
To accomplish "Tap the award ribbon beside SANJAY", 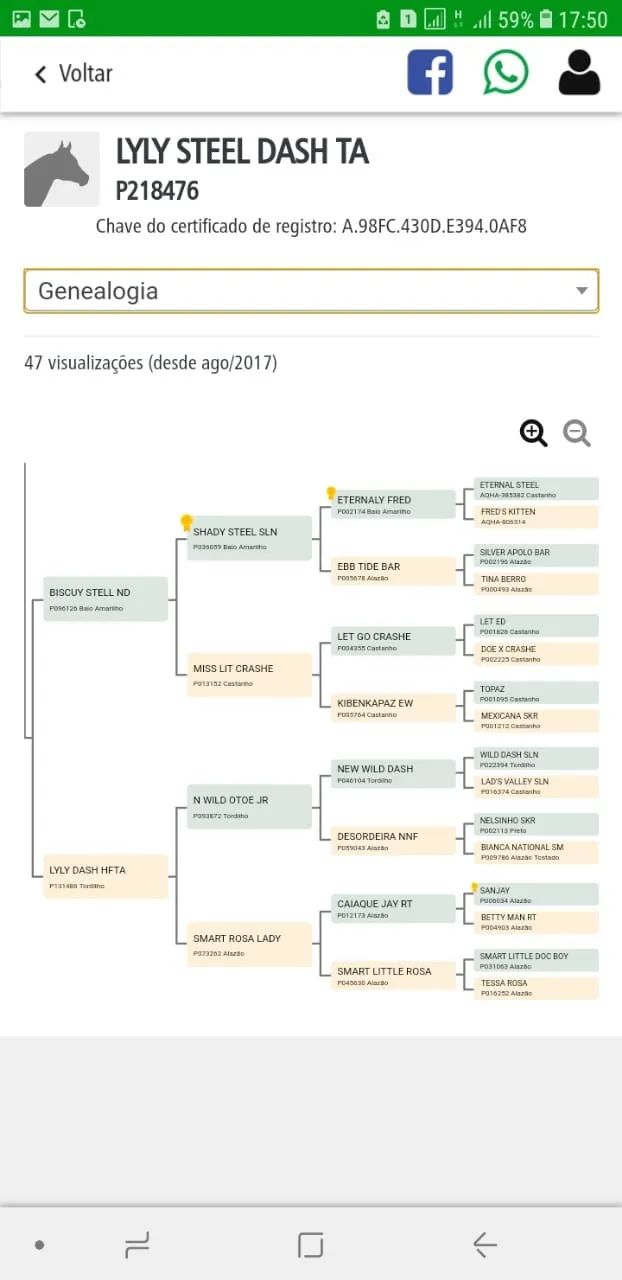I will tap(474, 888).
